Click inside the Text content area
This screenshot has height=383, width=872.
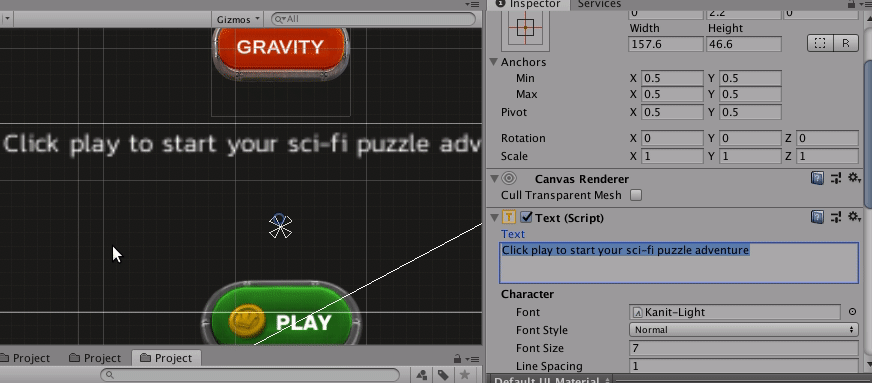[678, 263]
